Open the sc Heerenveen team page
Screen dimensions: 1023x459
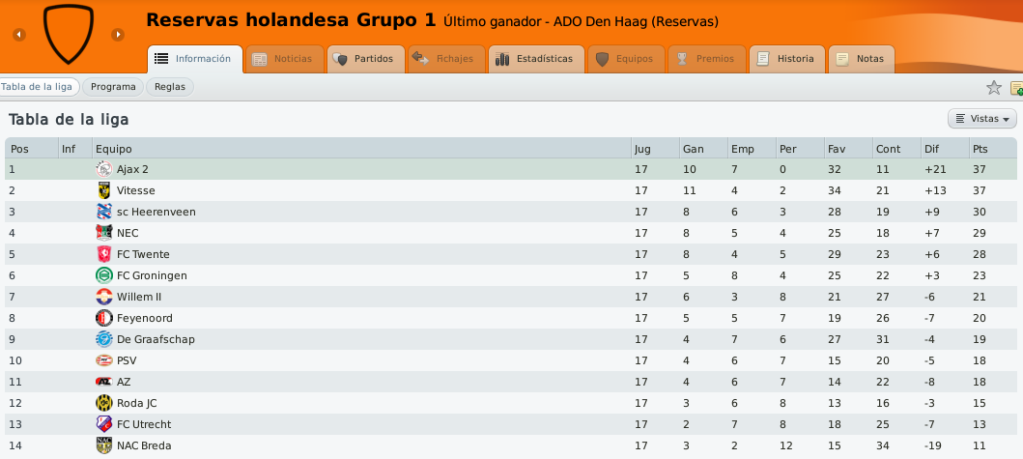click(156, 212)
